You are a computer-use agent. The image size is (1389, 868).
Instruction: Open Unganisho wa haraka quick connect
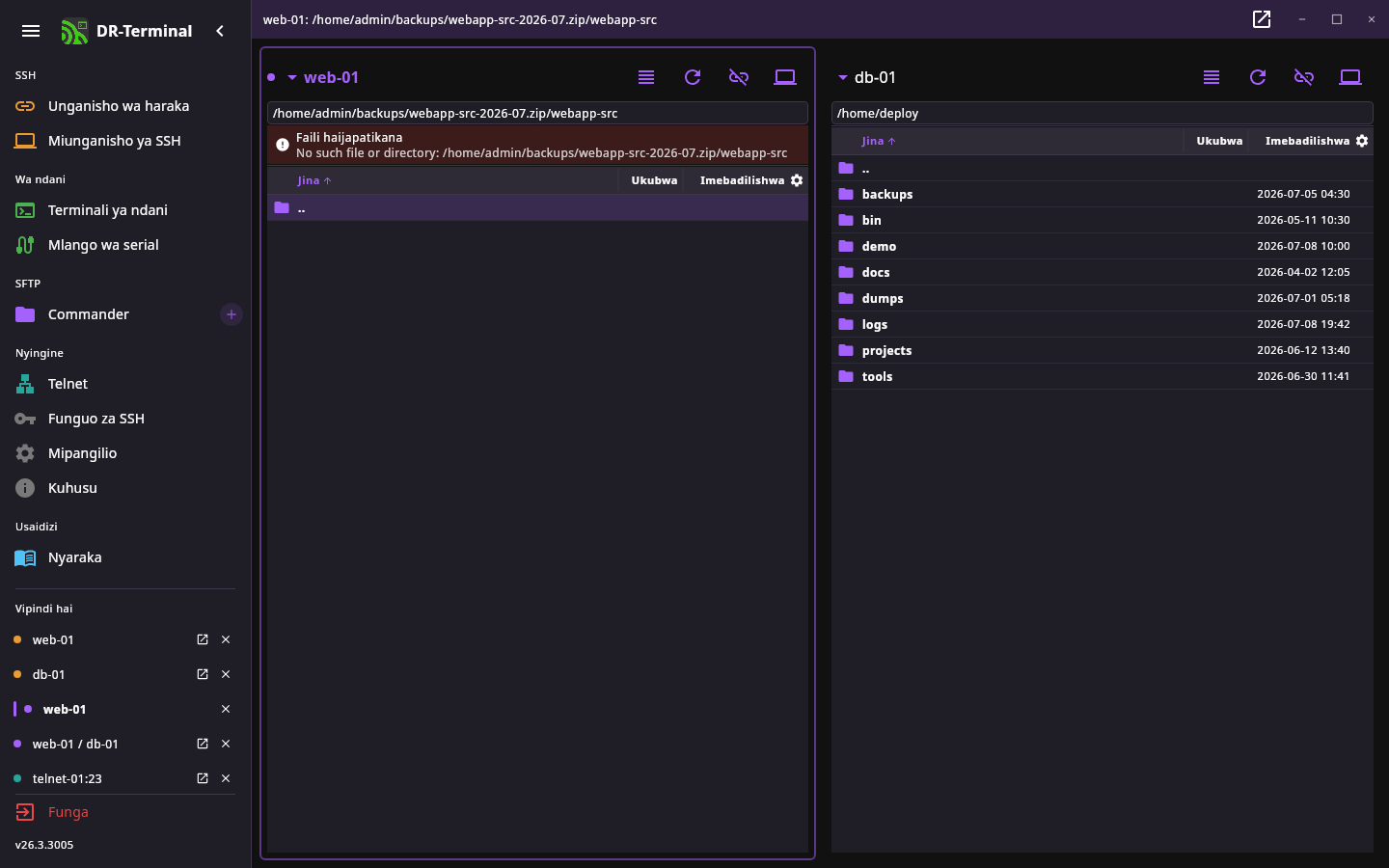pyautogui.click(x=125, y=106)
